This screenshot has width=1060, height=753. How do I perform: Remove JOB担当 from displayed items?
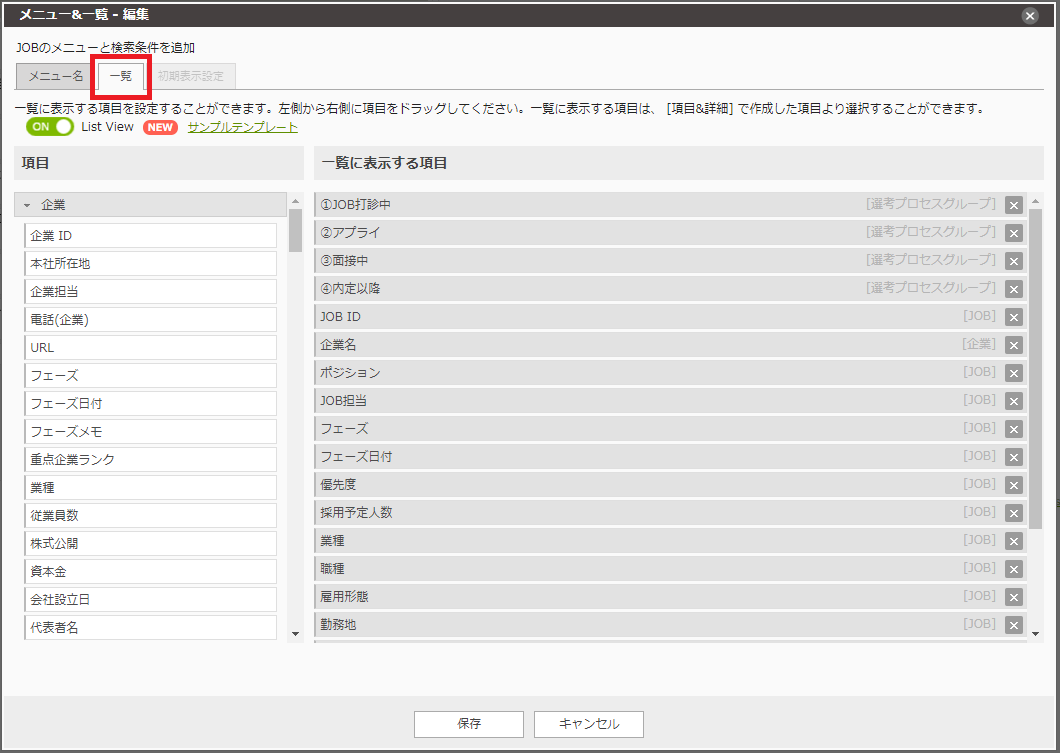pos(1013,402)
